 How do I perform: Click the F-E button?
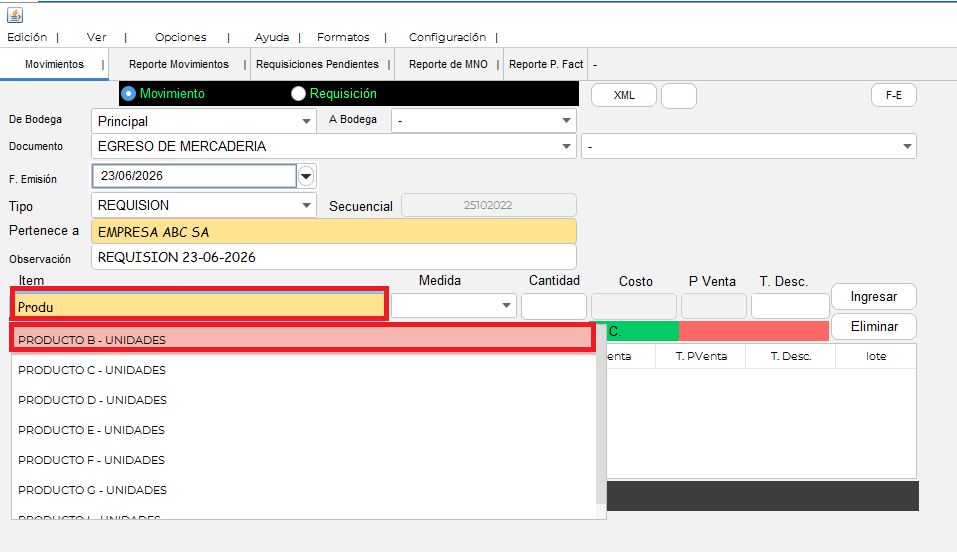[894, 95]
